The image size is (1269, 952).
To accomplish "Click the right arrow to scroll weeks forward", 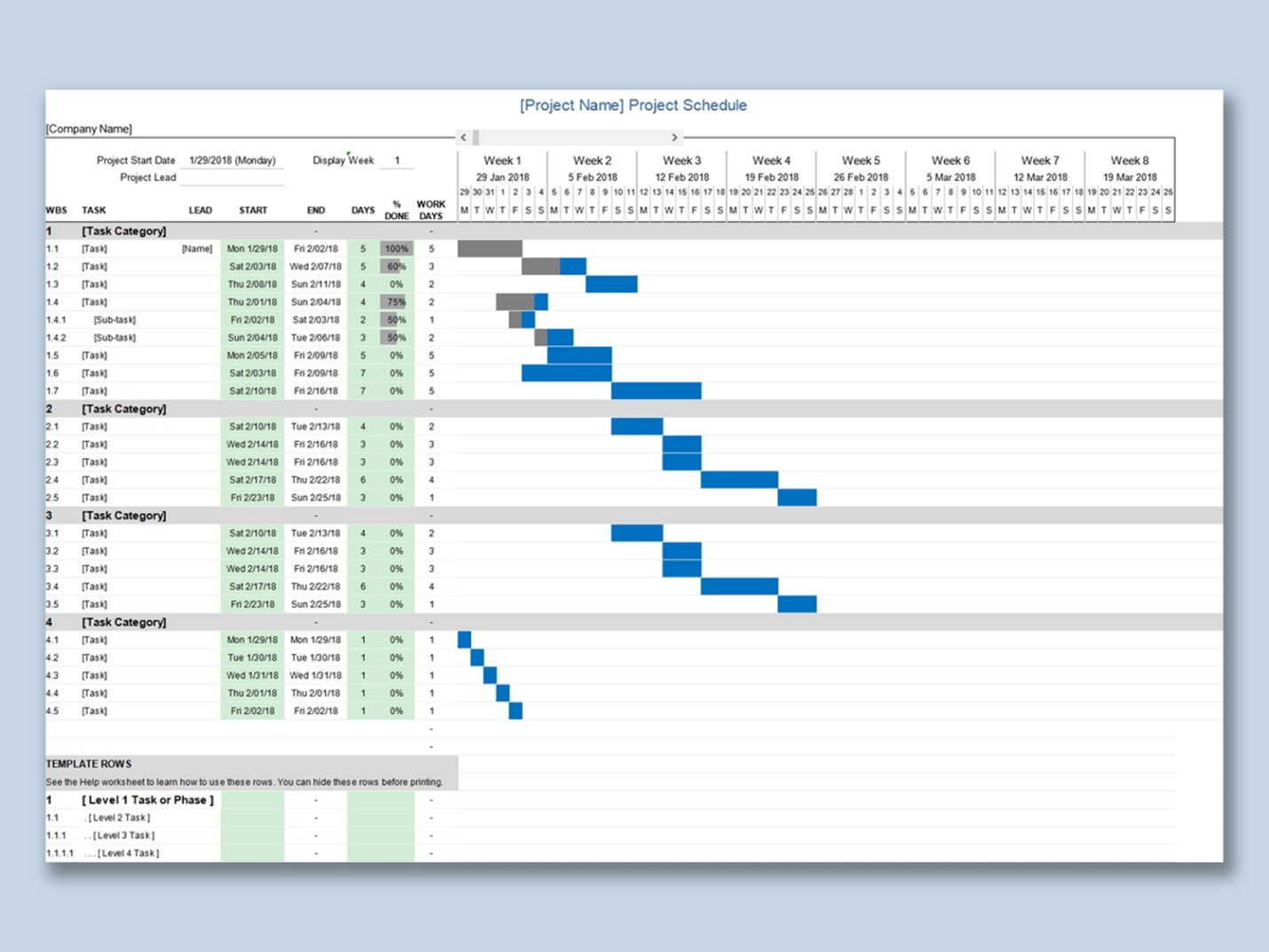I will [674, 138].
